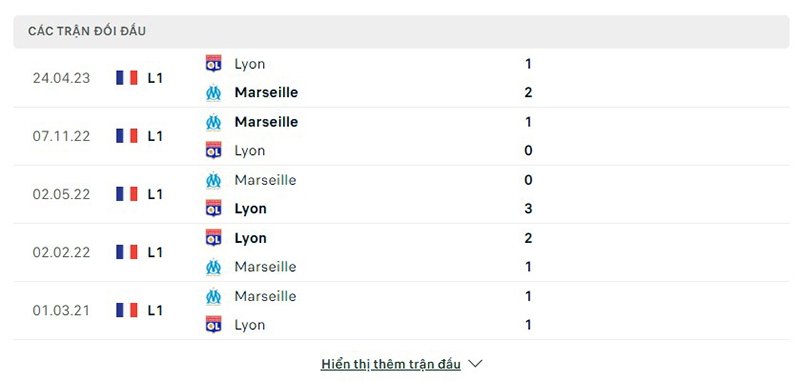
Task: Click L1 league label in 02.02.22 row
Action: click(155, 252)
